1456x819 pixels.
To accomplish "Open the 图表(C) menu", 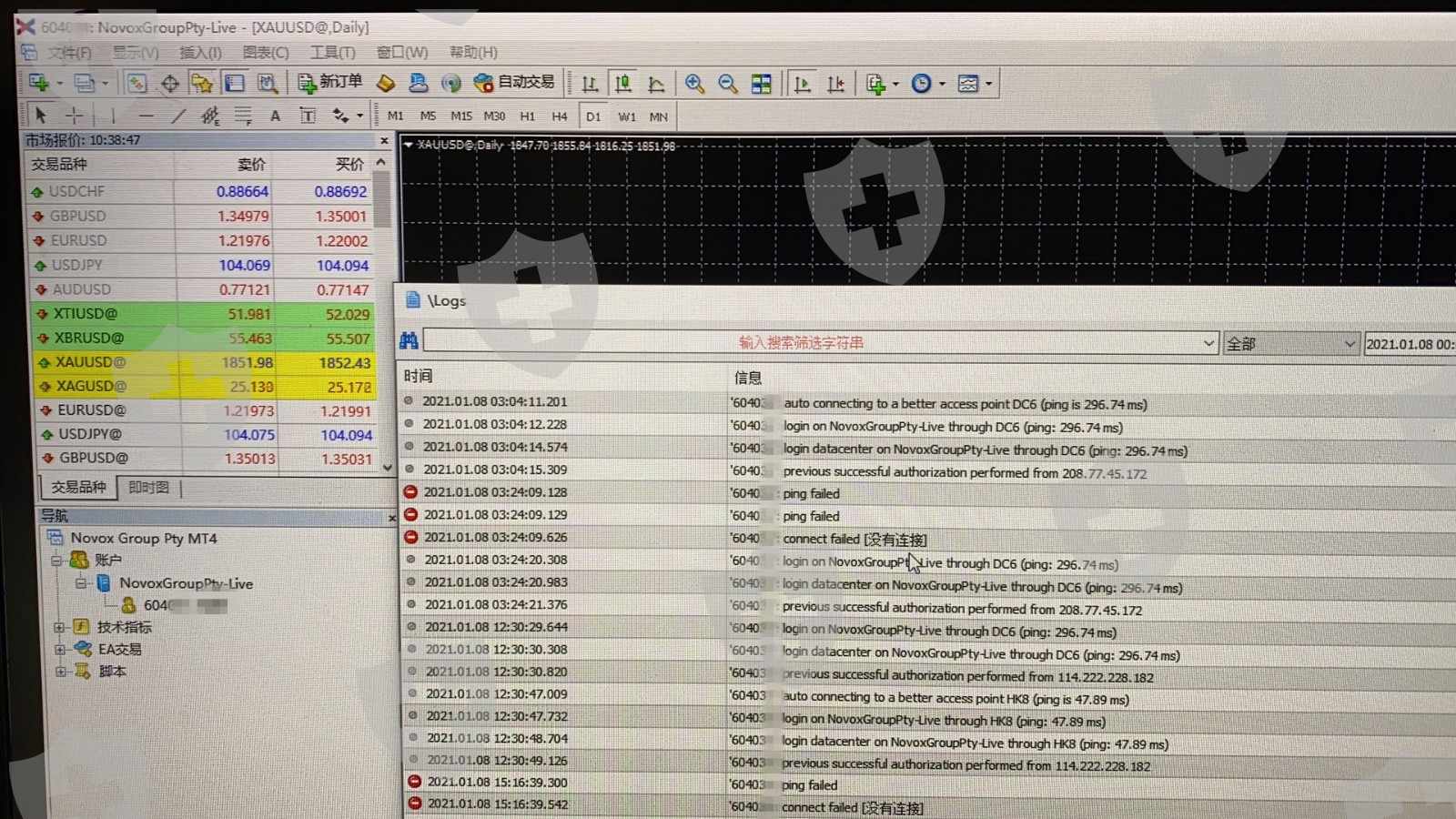I will tap(266, 53).
